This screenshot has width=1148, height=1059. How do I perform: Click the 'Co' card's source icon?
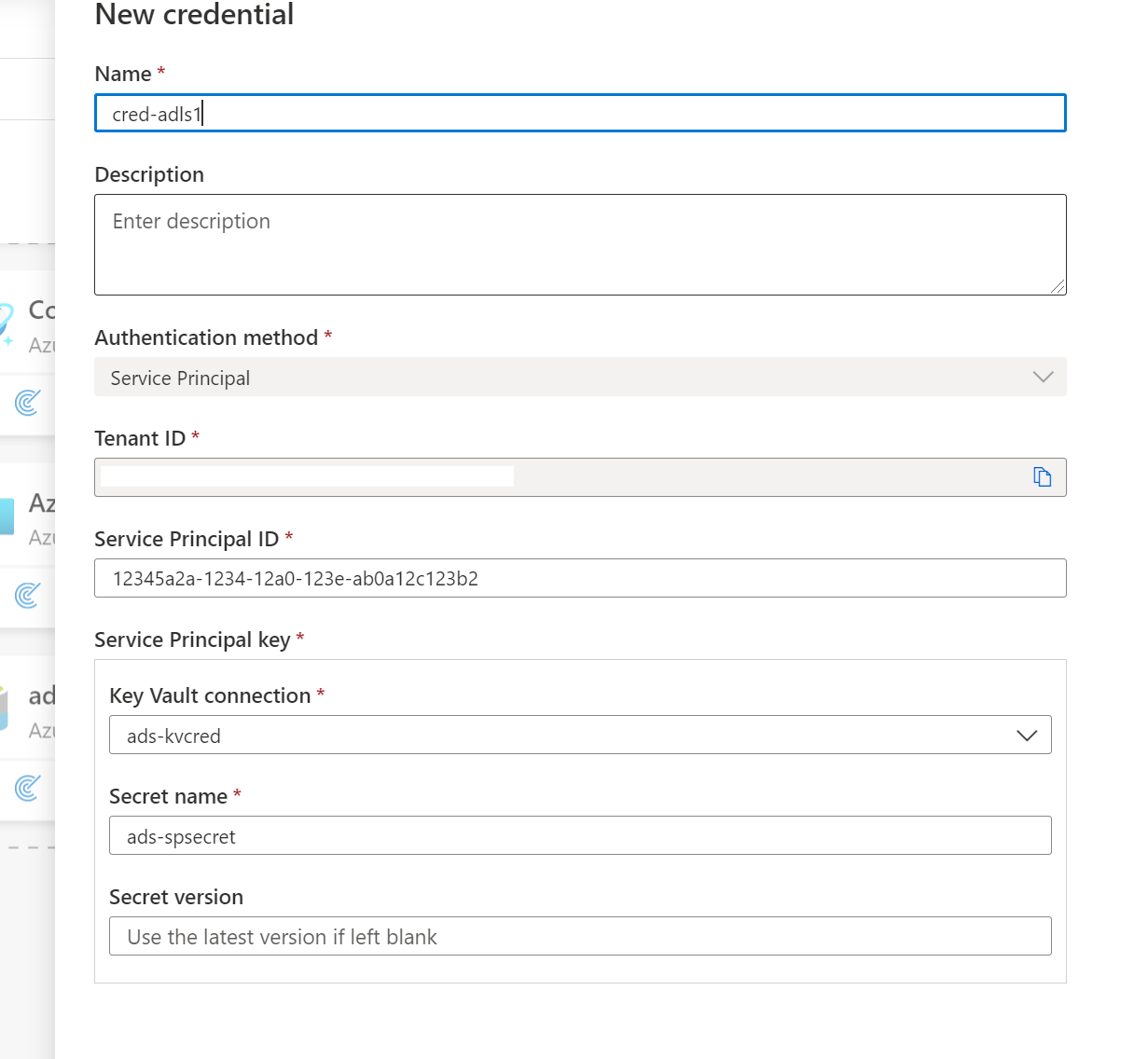coord(6,323)
